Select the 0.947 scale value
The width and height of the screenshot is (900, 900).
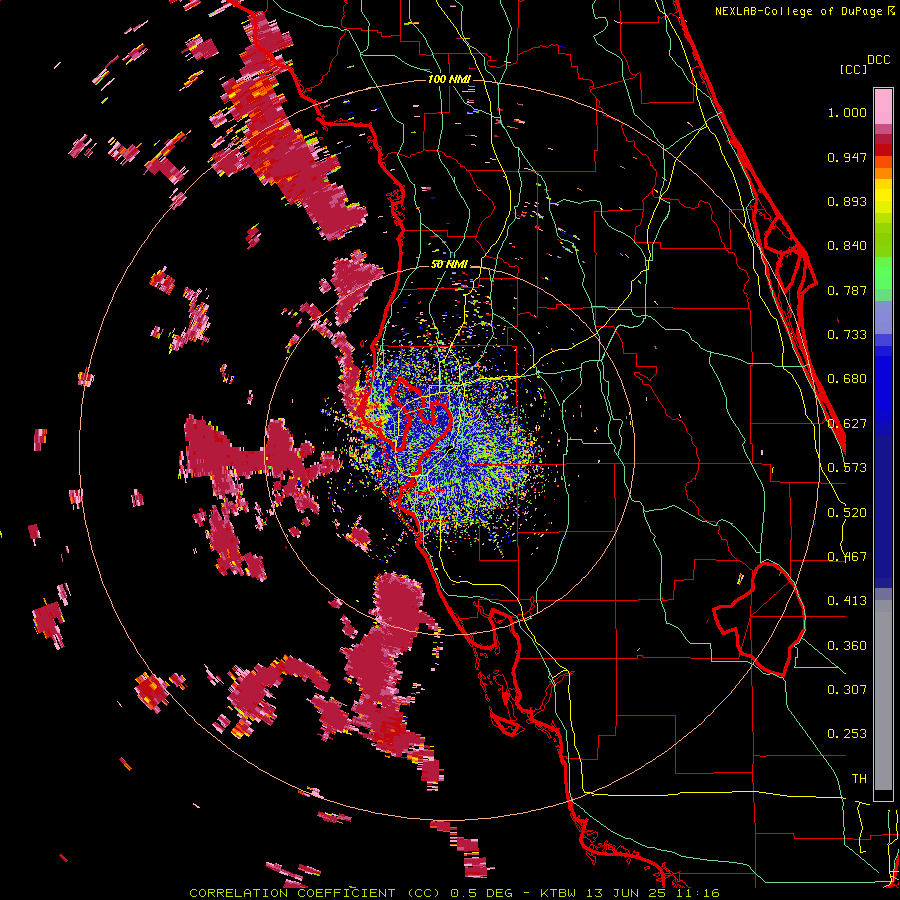pos(847,157)
